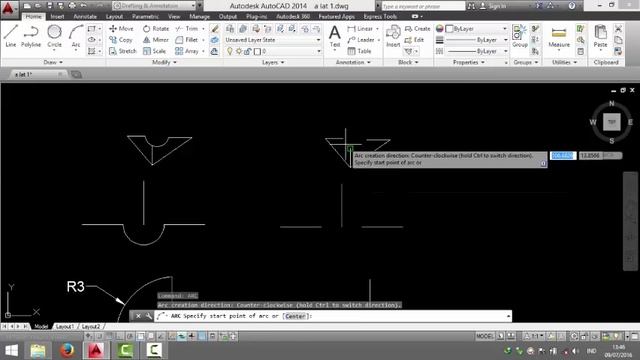Image resolution: width=640 pixels, height=360 pixels.
Task: Click the Linear dimension tool
Action: point(360,29)
